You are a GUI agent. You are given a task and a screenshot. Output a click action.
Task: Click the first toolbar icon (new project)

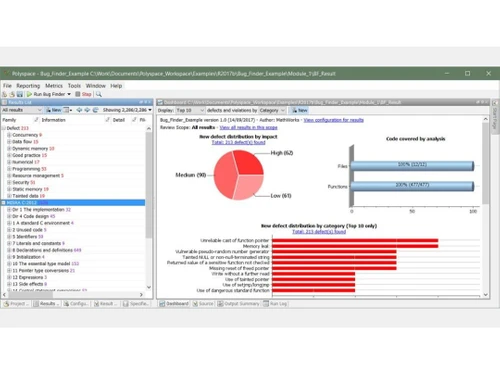tap(5, 94)
